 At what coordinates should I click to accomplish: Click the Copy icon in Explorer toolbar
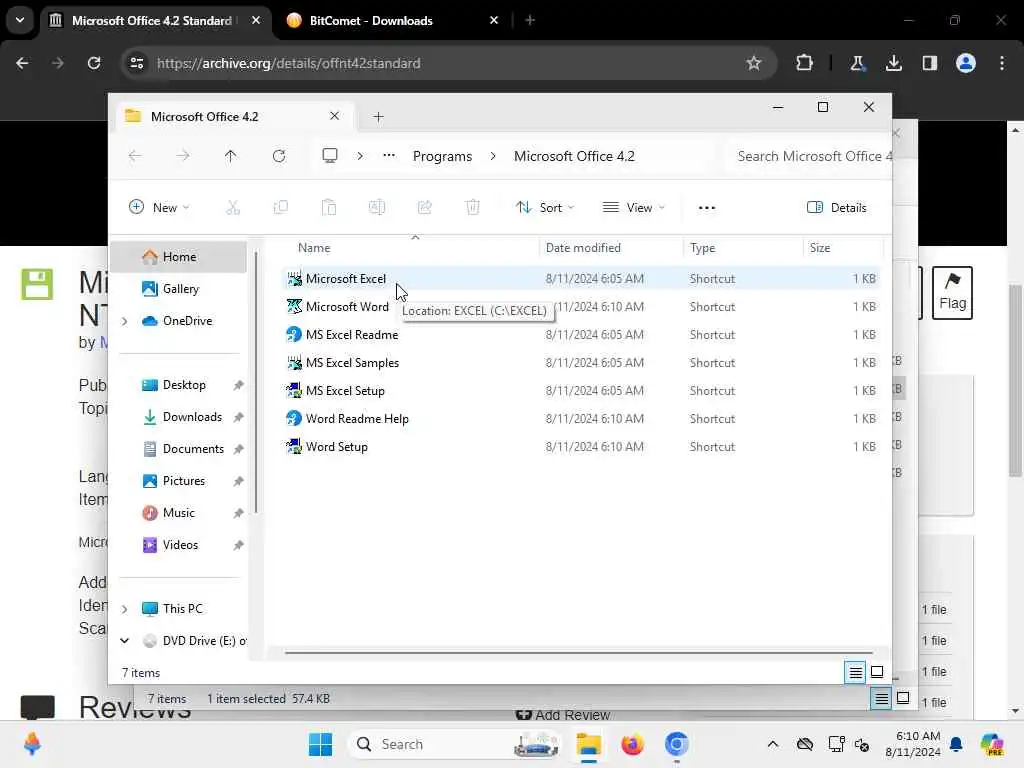coord(281,208)
